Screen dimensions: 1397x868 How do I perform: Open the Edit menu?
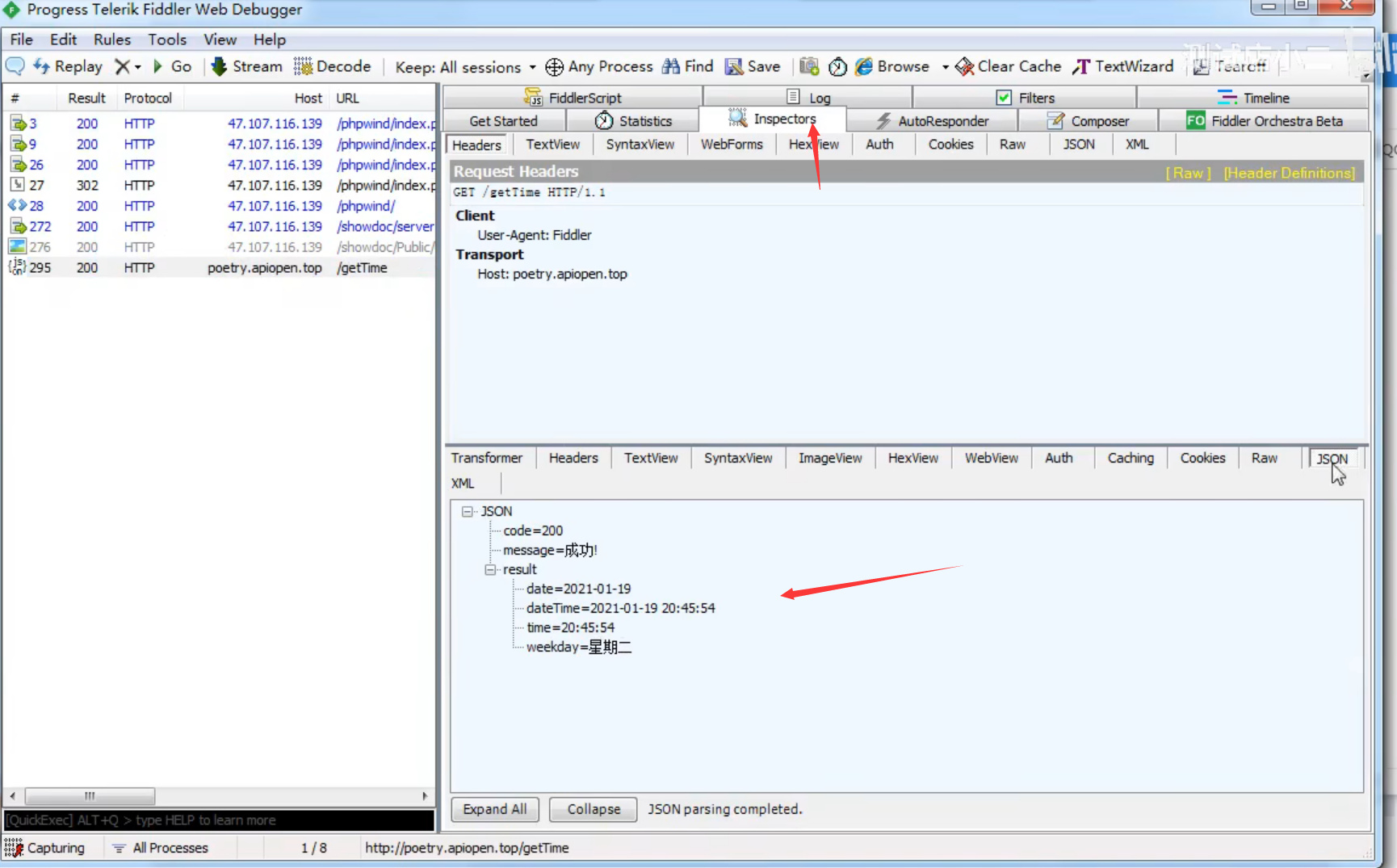tap(63, 40)
